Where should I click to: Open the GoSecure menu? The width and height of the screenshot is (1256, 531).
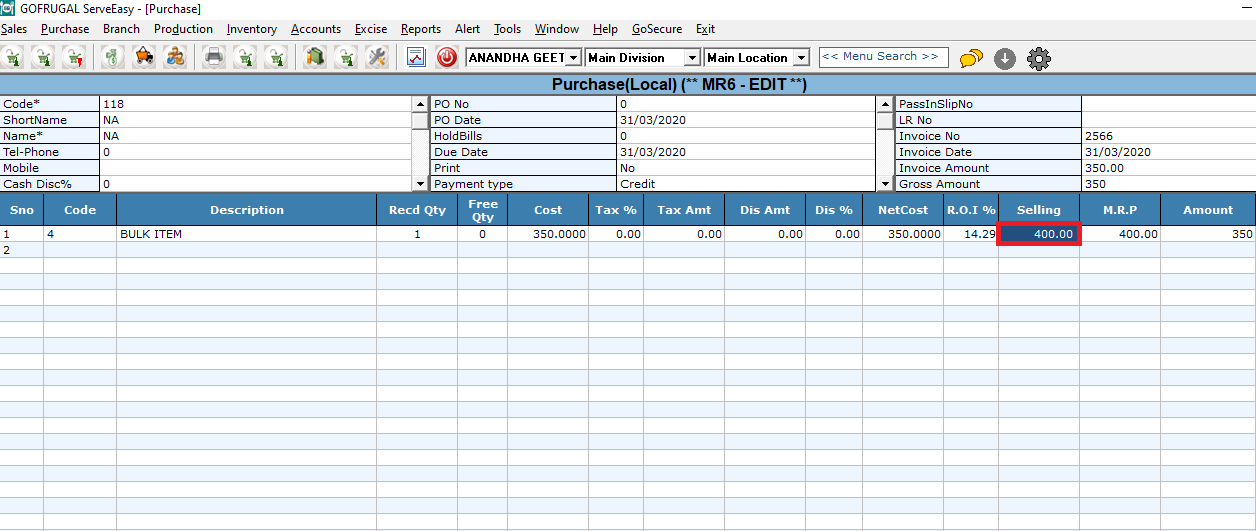(x=656, y=29)
